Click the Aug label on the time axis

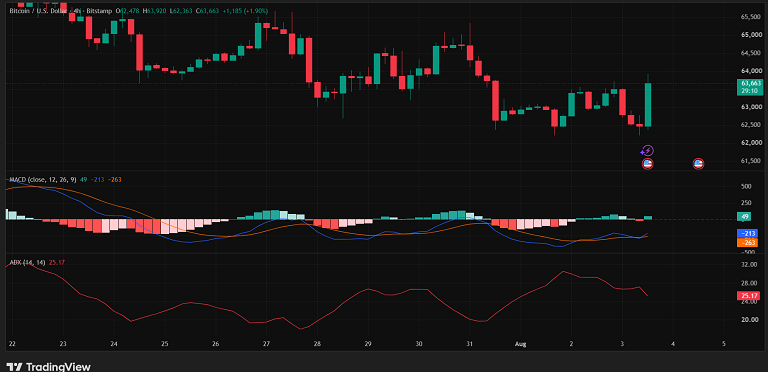521,344
